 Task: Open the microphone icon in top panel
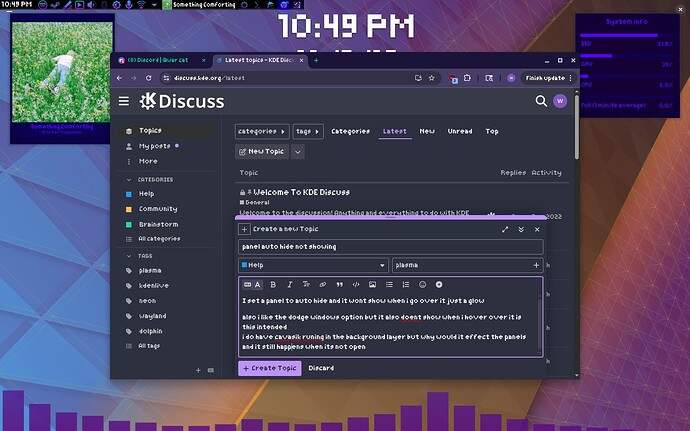[129, 5]
